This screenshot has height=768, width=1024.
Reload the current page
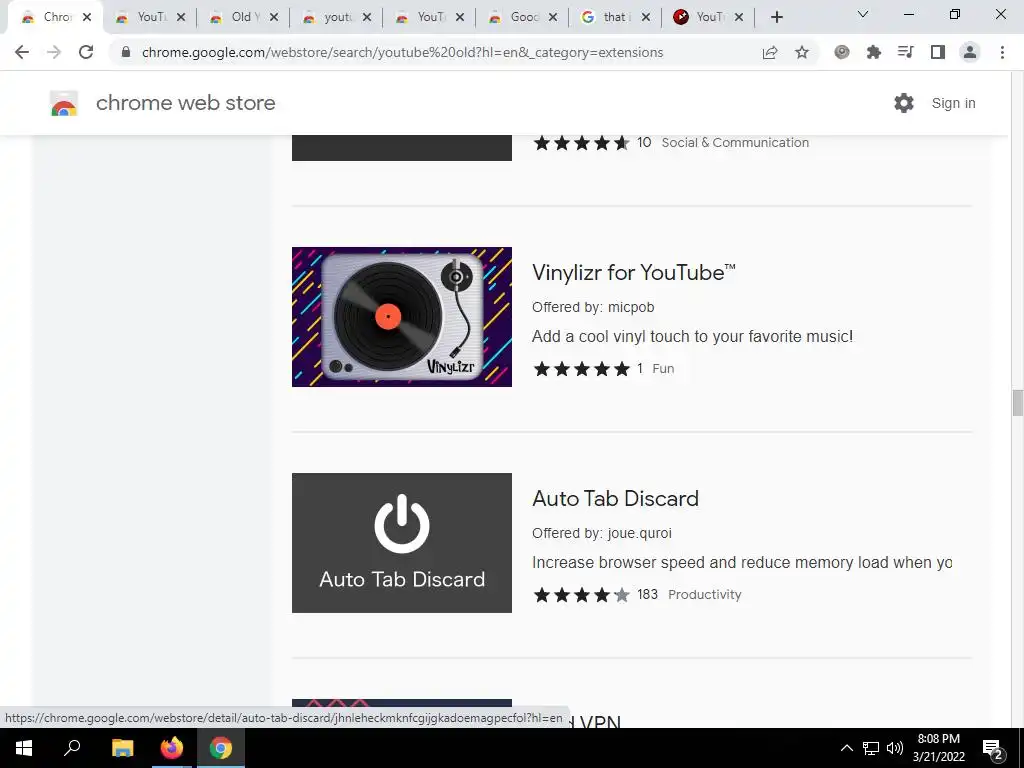click(x=86, y=52)
